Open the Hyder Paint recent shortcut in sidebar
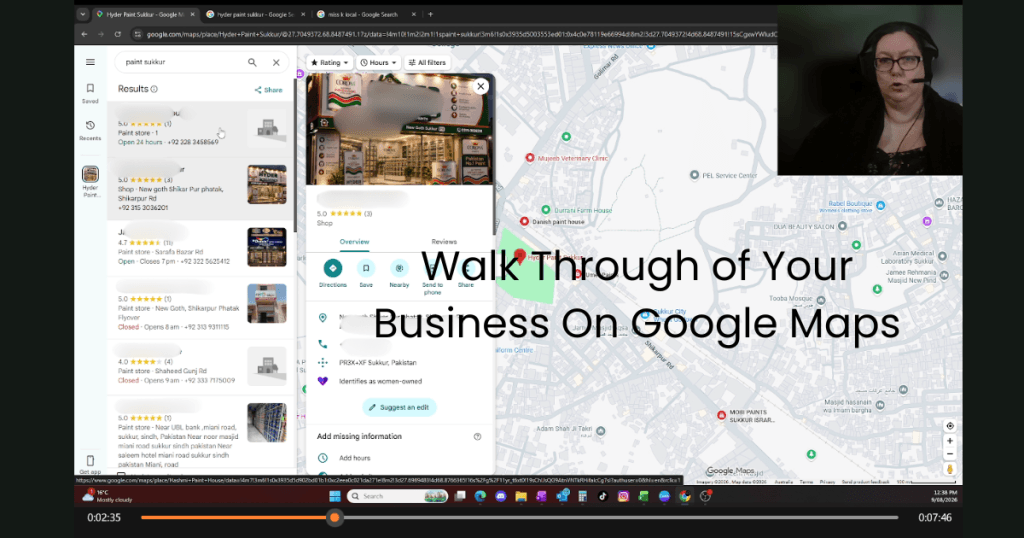 coord(90,182)
